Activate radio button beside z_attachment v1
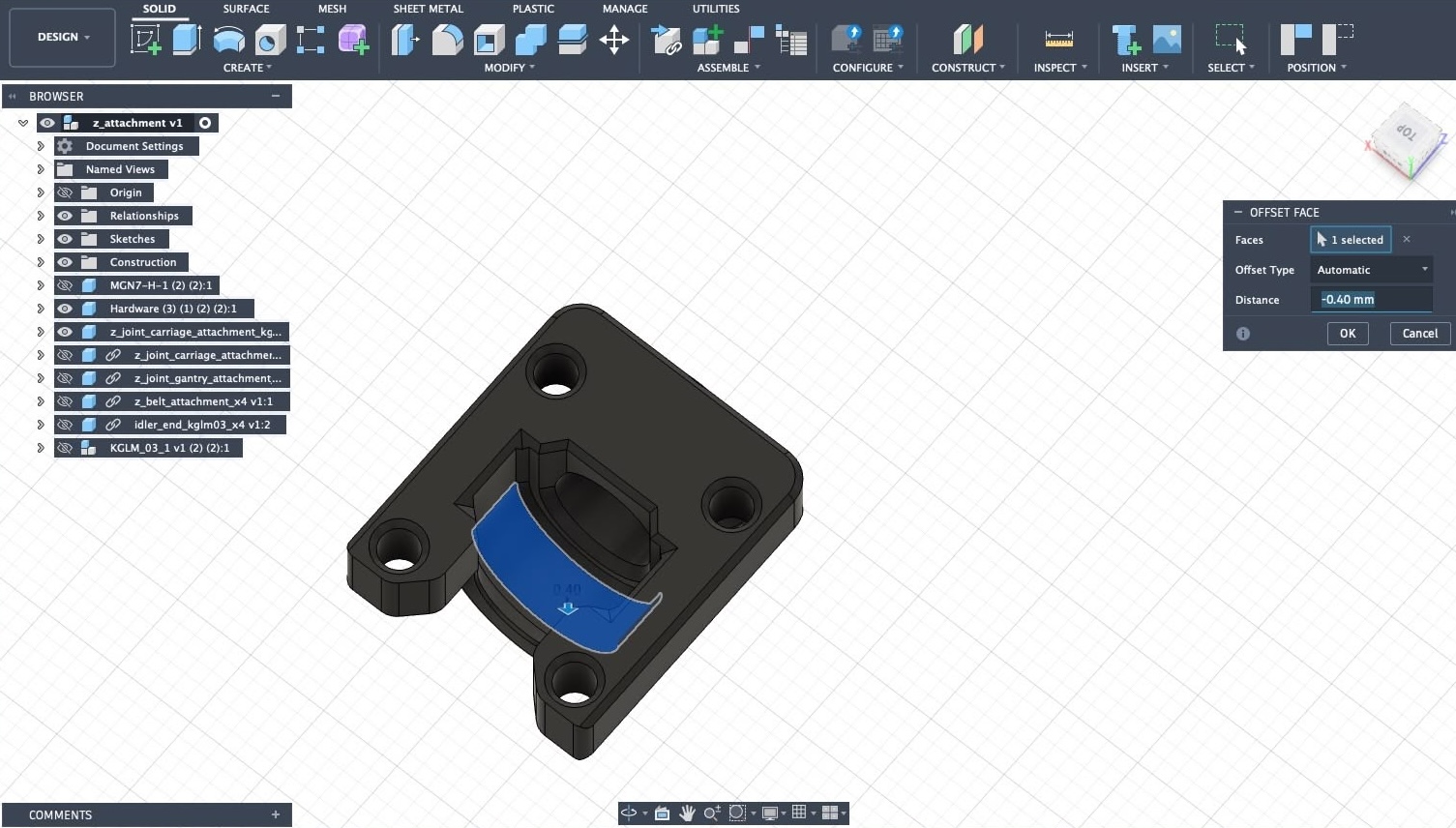The height and width of the screenshot is (828, 1456). pos(205,123)
